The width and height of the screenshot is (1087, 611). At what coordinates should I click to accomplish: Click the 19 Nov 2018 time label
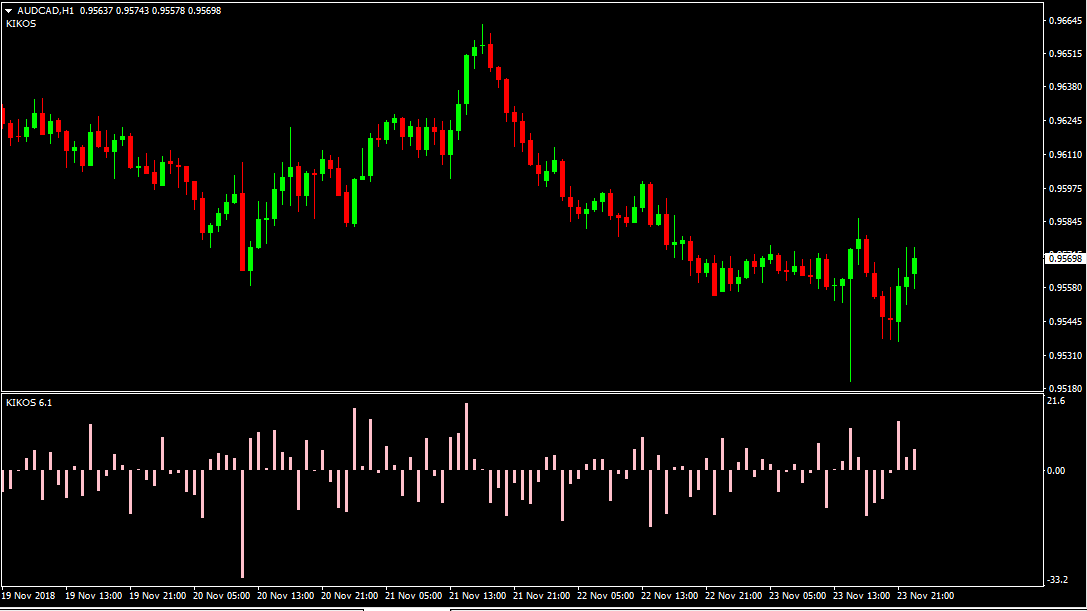(x=27, y=595)
